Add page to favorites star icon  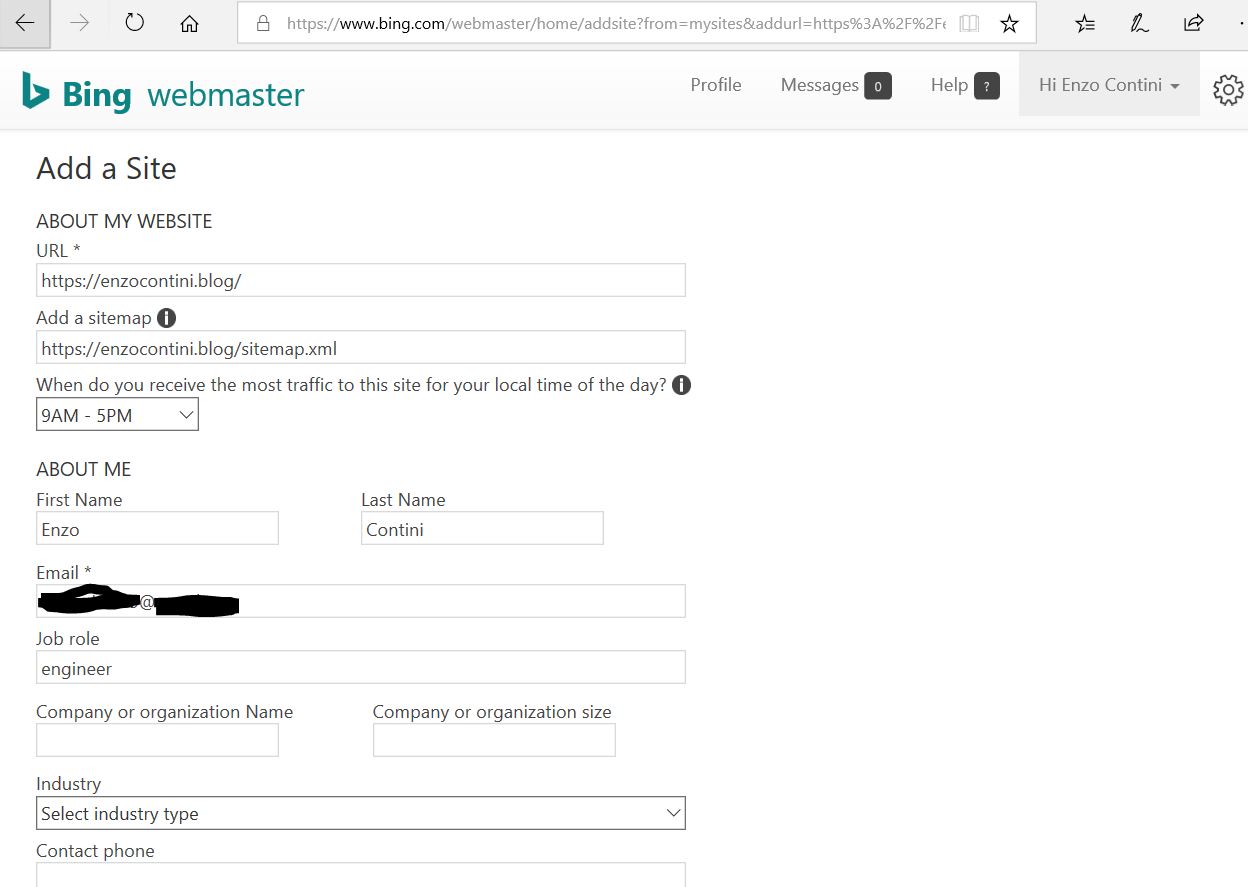coord(1010,24)
